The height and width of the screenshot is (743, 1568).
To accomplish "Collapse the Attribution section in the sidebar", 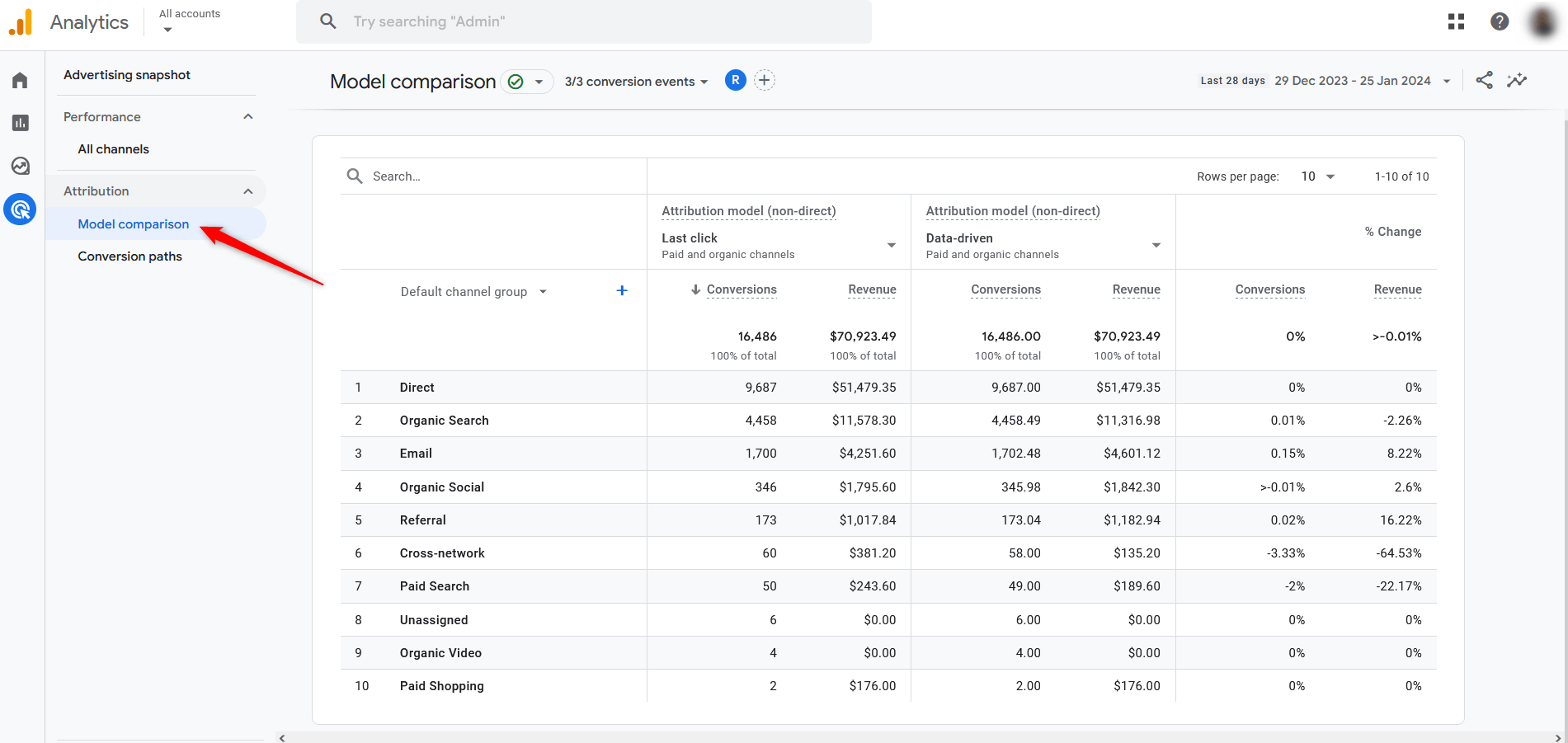I will click(x=248, y=190).
